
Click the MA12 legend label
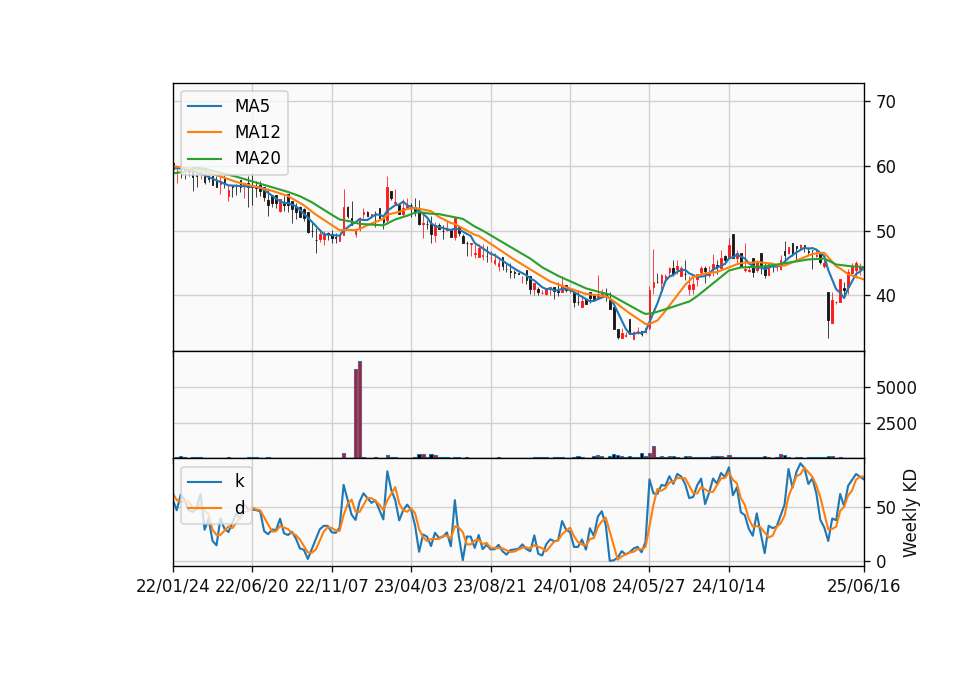pyautogui.click(x=257, y=132)
